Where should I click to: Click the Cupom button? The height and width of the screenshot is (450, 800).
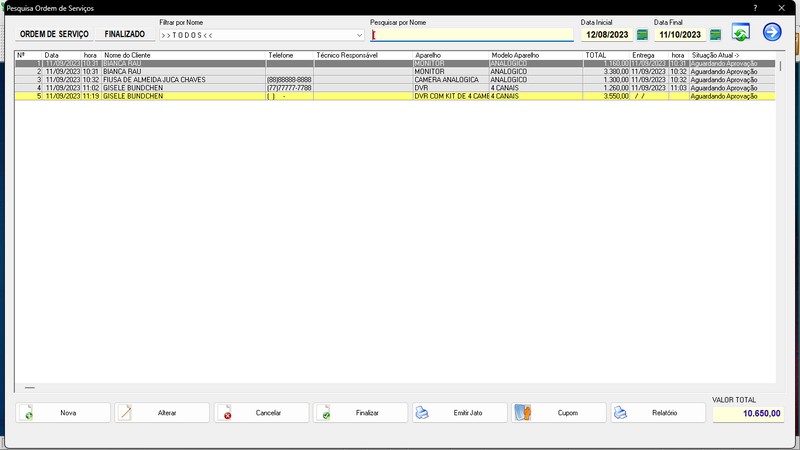click(559, 413)
